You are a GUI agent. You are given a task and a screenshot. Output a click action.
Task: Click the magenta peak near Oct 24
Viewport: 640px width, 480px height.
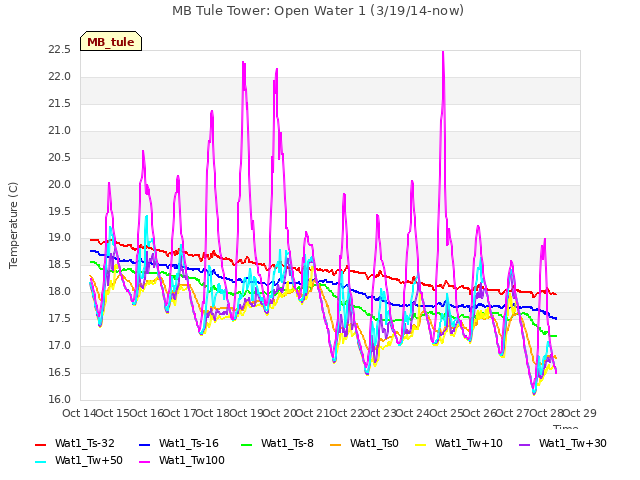pyautogui.click(x=443, y=53)
